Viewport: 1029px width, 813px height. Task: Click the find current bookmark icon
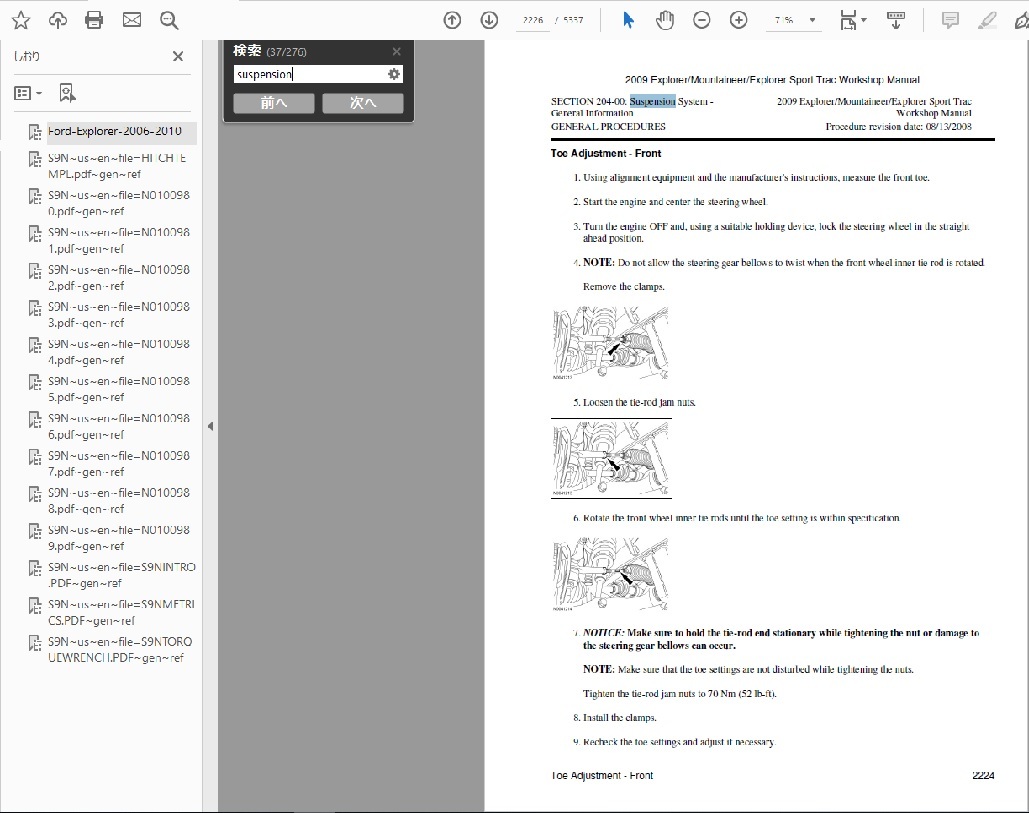pyautogui.click(x=67, y=93)
